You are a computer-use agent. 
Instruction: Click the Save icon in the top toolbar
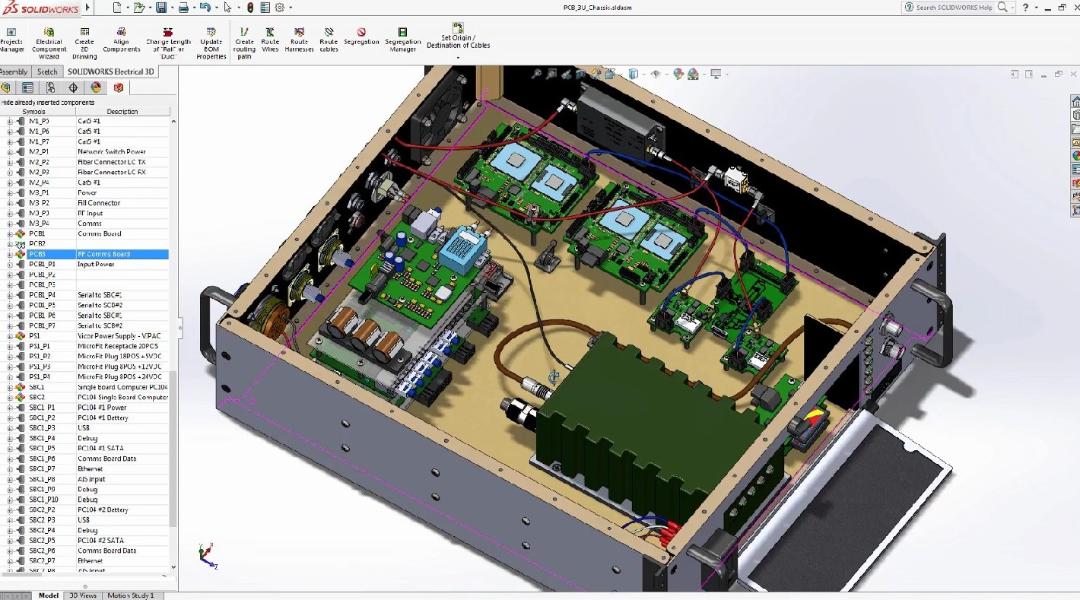160,8
